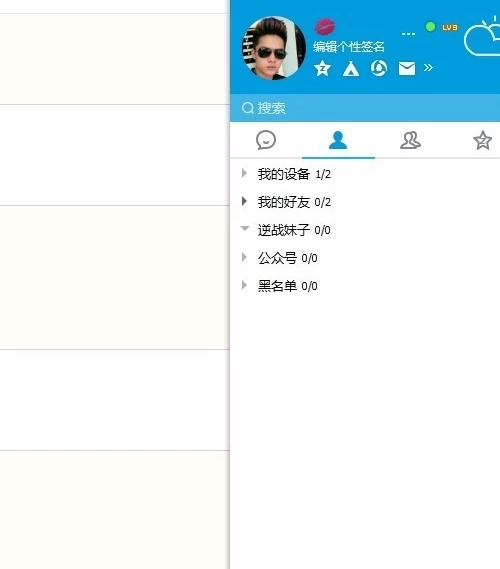The image size is (500, 569).
Task: Select the 逆战妹子 0/0 row label
Action: coord(294,230)
